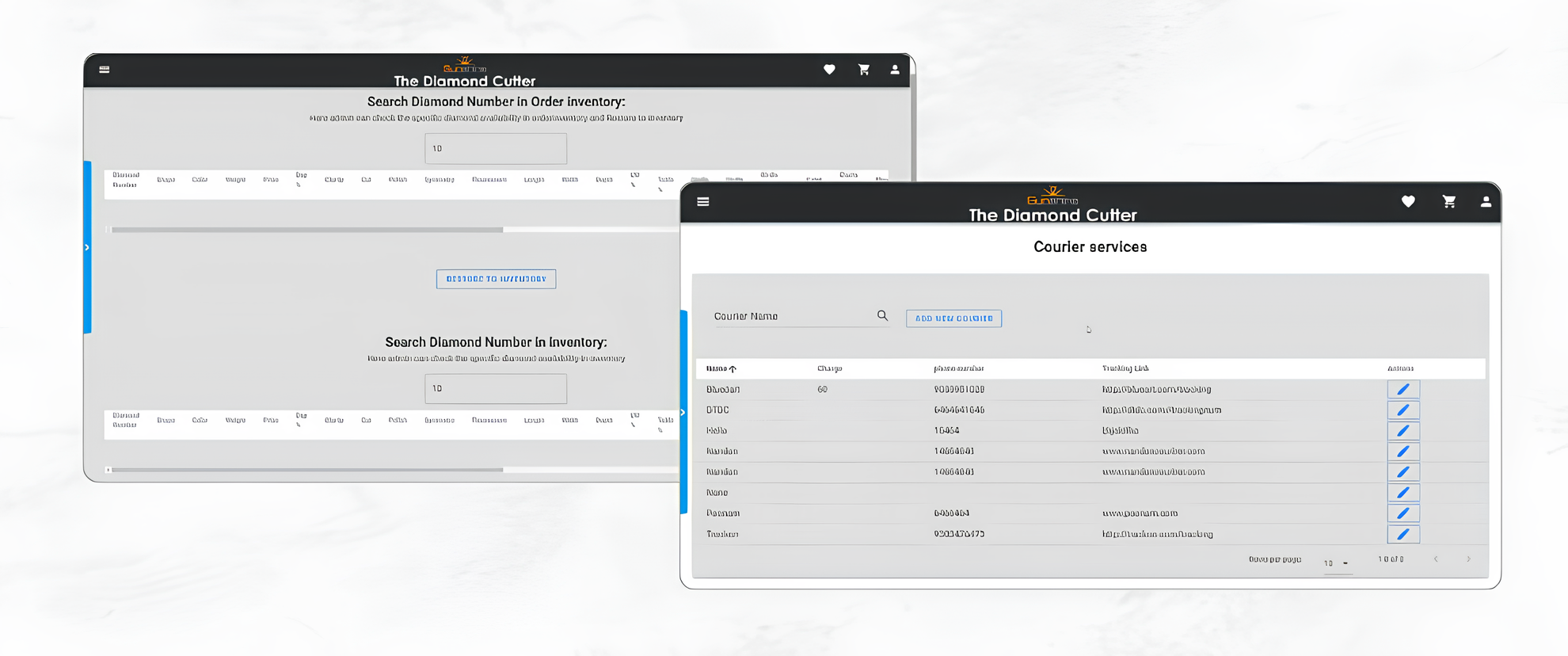Image resolution: width=1568 pixels, height=656 pixels.
Task: Open hamburger menu in Courier services window
Action: pos(702,202)
